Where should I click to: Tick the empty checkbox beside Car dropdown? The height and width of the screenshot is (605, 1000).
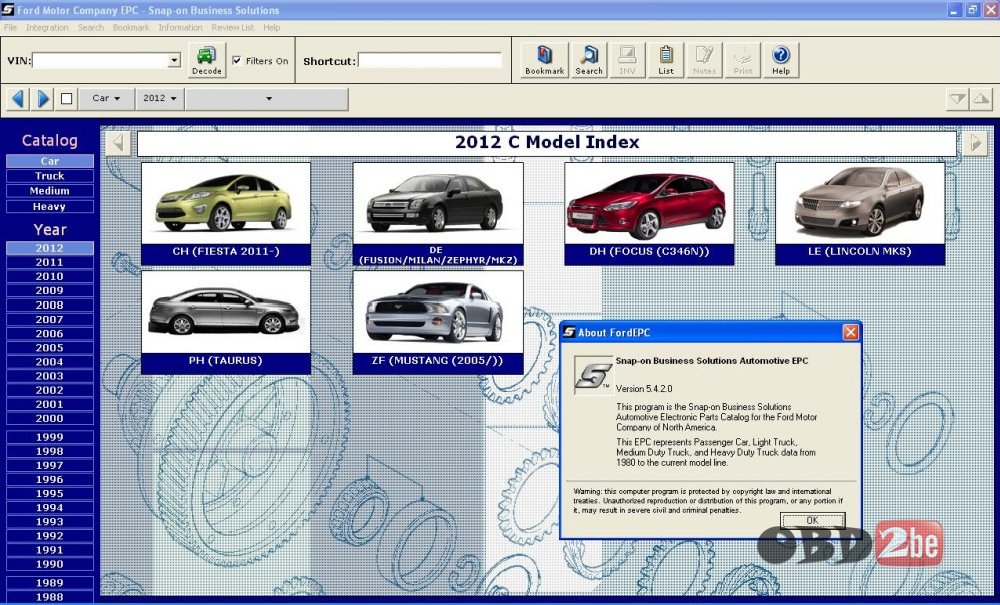(x=66, y=99)
